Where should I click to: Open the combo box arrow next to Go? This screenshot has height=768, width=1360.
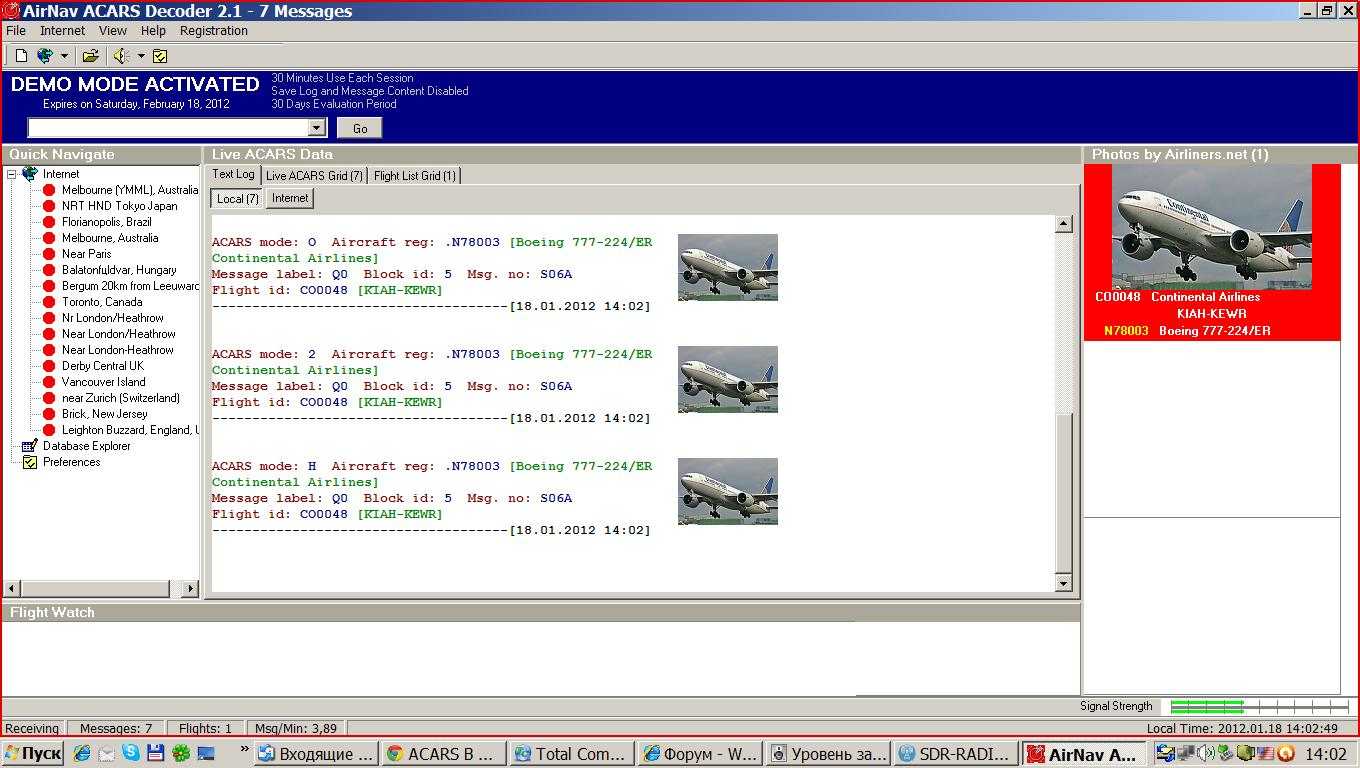[x=317, y=128]
